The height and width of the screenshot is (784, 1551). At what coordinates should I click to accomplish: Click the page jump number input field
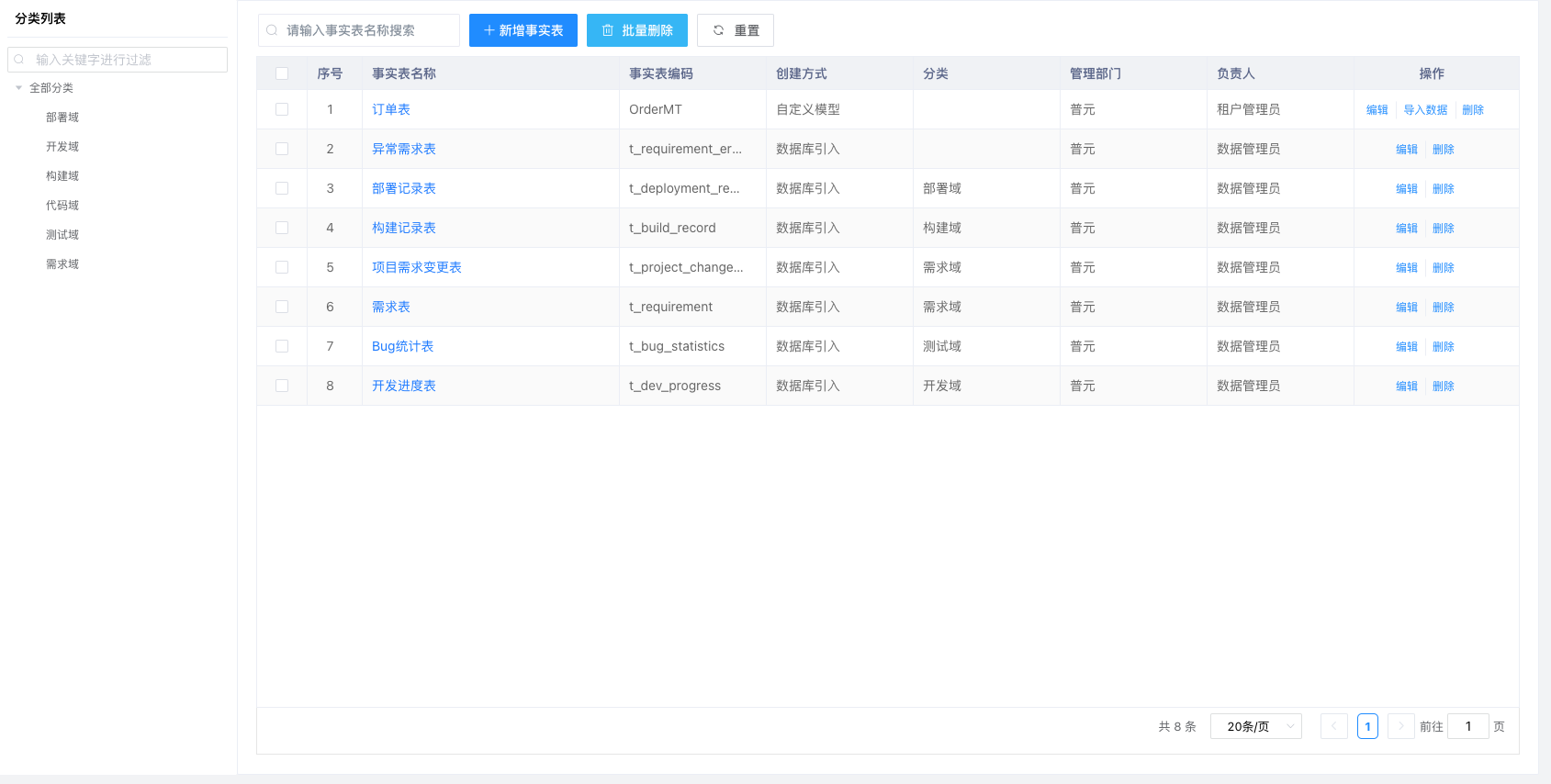tap(1467, 726)
